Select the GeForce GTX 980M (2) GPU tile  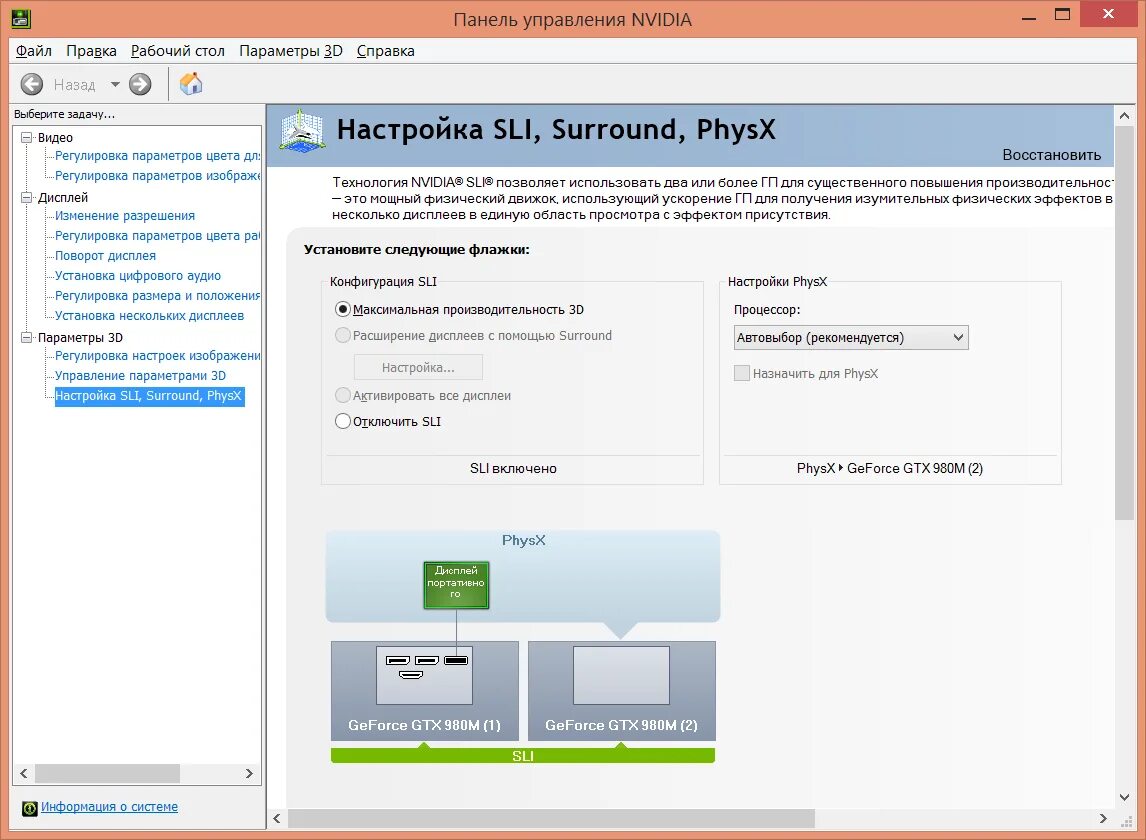(621, 691)
